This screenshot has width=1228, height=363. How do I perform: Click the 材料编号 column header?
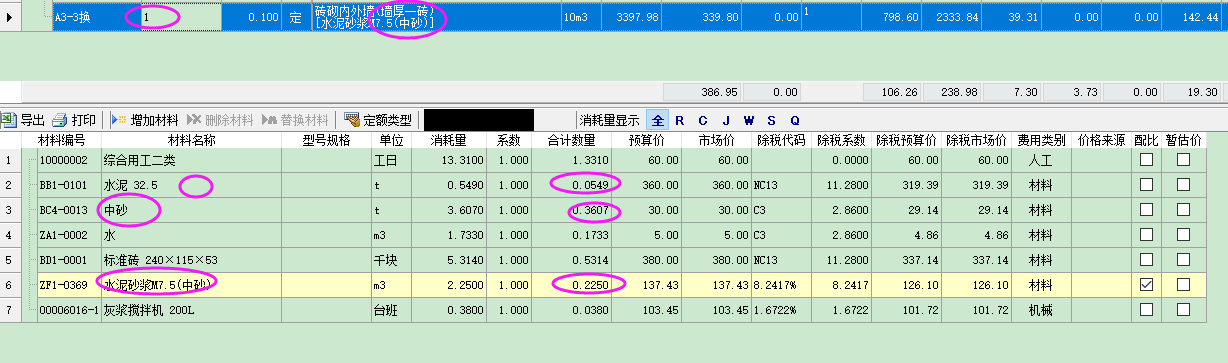pyautogui.click(x=62, y=140)
